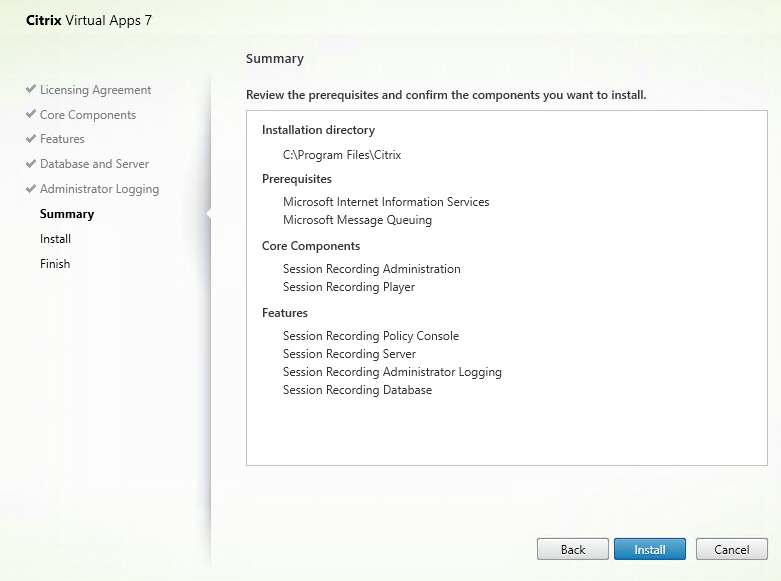781x581 pixels.
Task: Click the Summary page title
Action: [275, 59]
